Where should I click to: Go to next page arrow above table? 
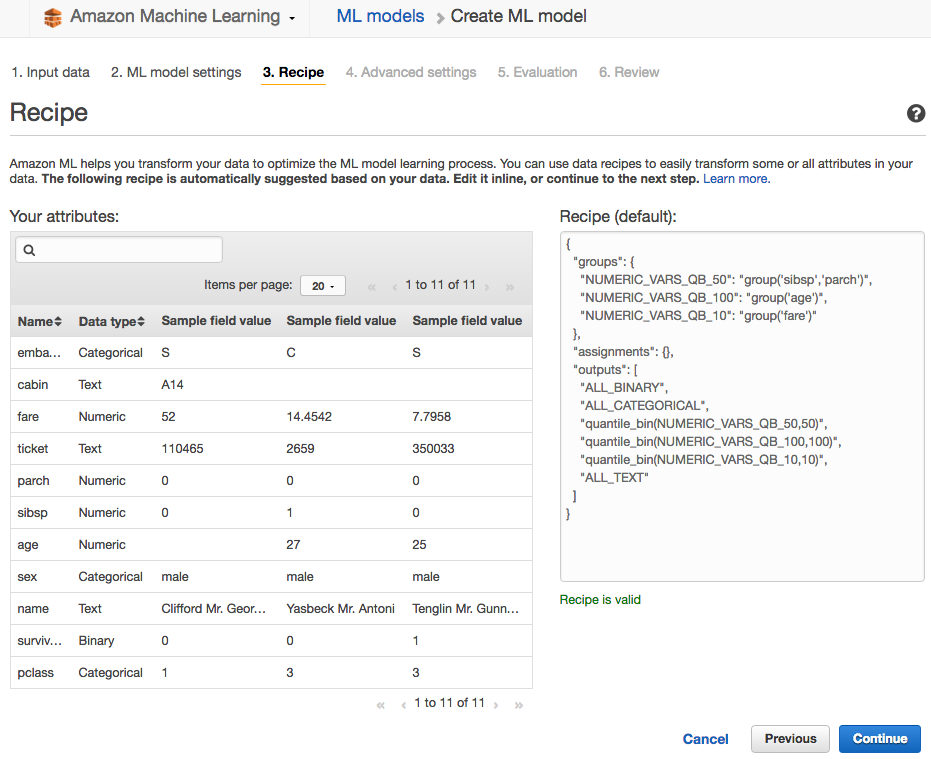tap(487, 287)
